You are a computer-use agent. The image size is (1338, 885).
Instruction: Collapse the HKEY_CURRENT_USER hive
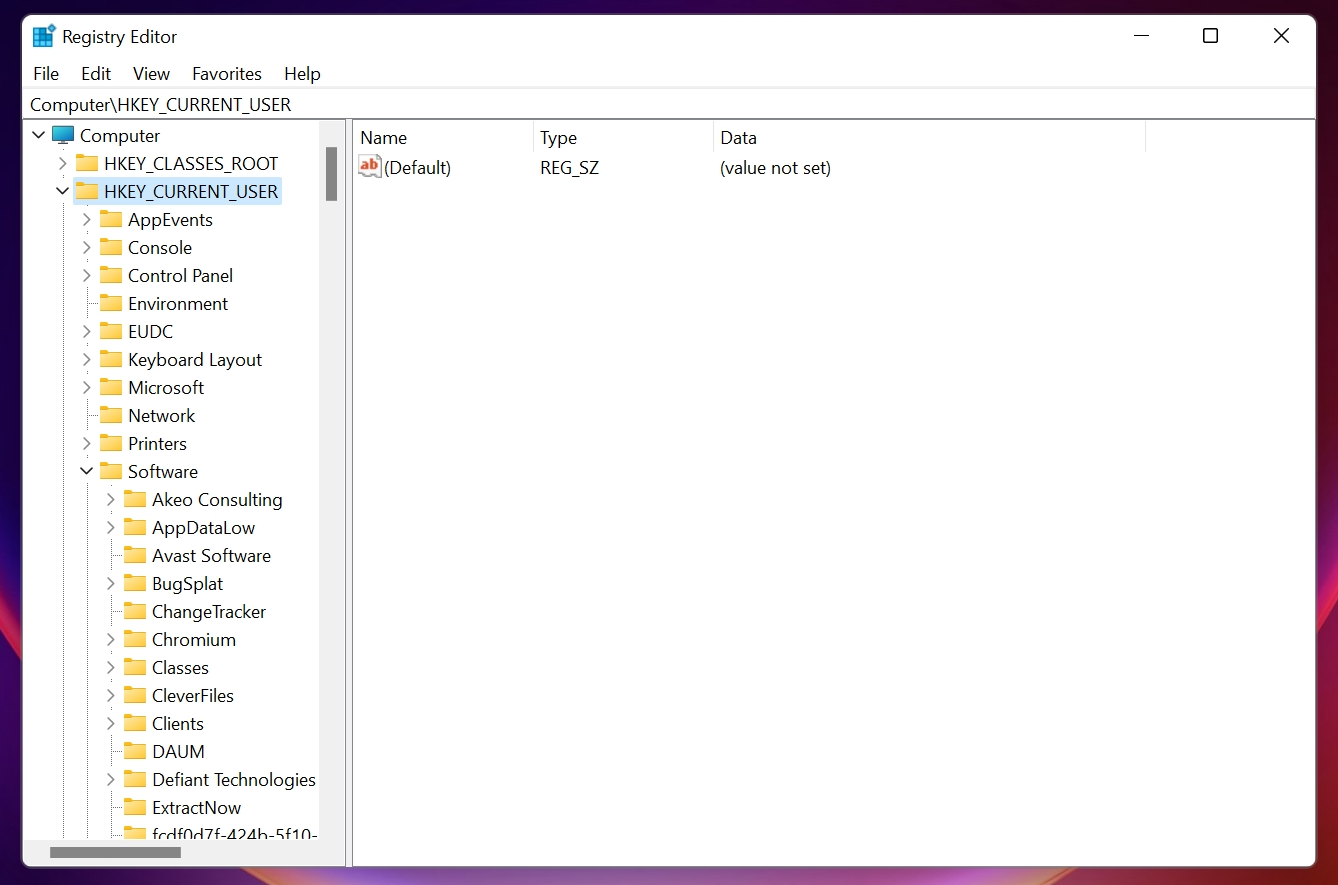click(63, 191)
